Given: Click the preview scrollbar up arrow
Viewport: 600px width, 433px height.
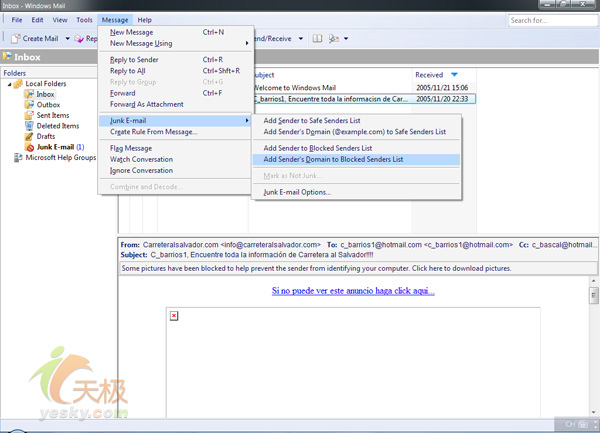Looking at the screenshot, I should [593, 281].
